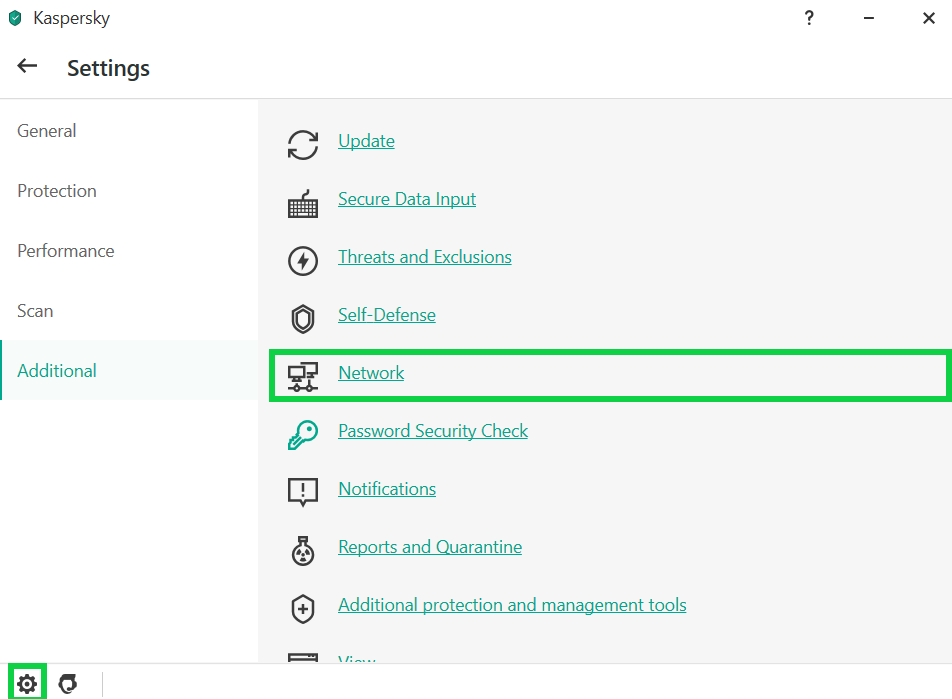Open the Secure Data Input link
This screenshot has width=952, height=699.
click(x=407, y=199)
